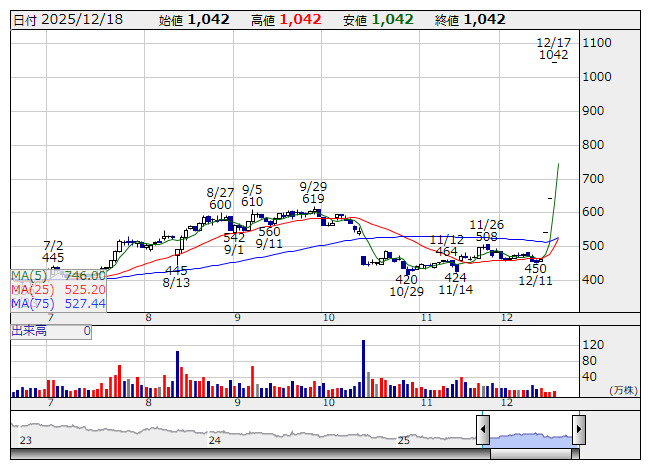Screen dimensions: 653x470
Task: Click the 1000 price axis label
Action: click(597, 77)
